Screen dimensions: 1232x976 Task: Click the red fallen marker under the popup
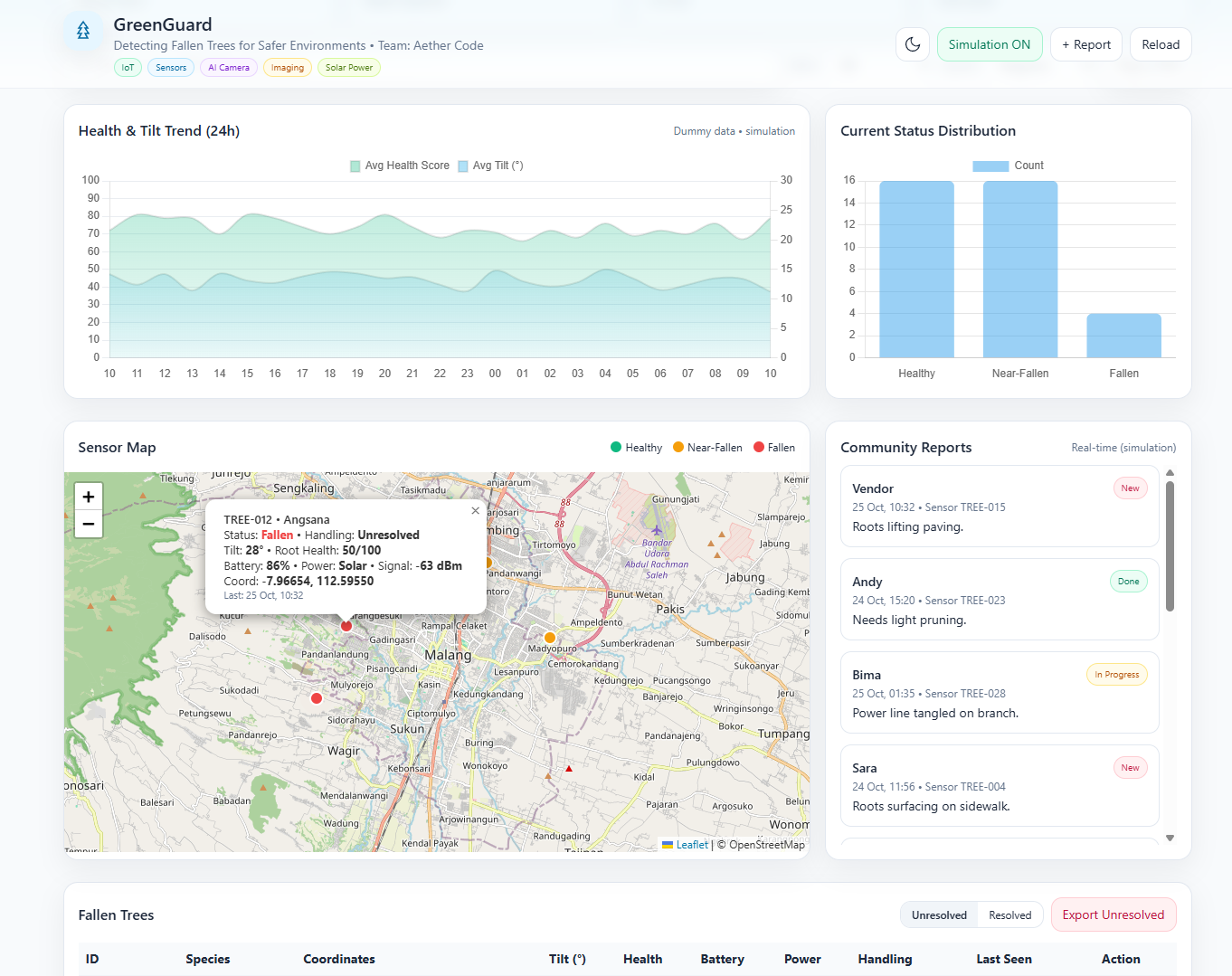pyautogui.click(x=346, y=626)
